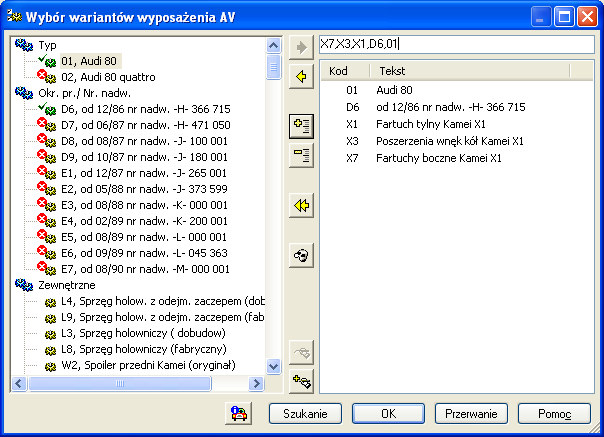This screenshot has height=437, width=604.
Task: Confirm with the OK button
Action: click(x=388, y=413)
